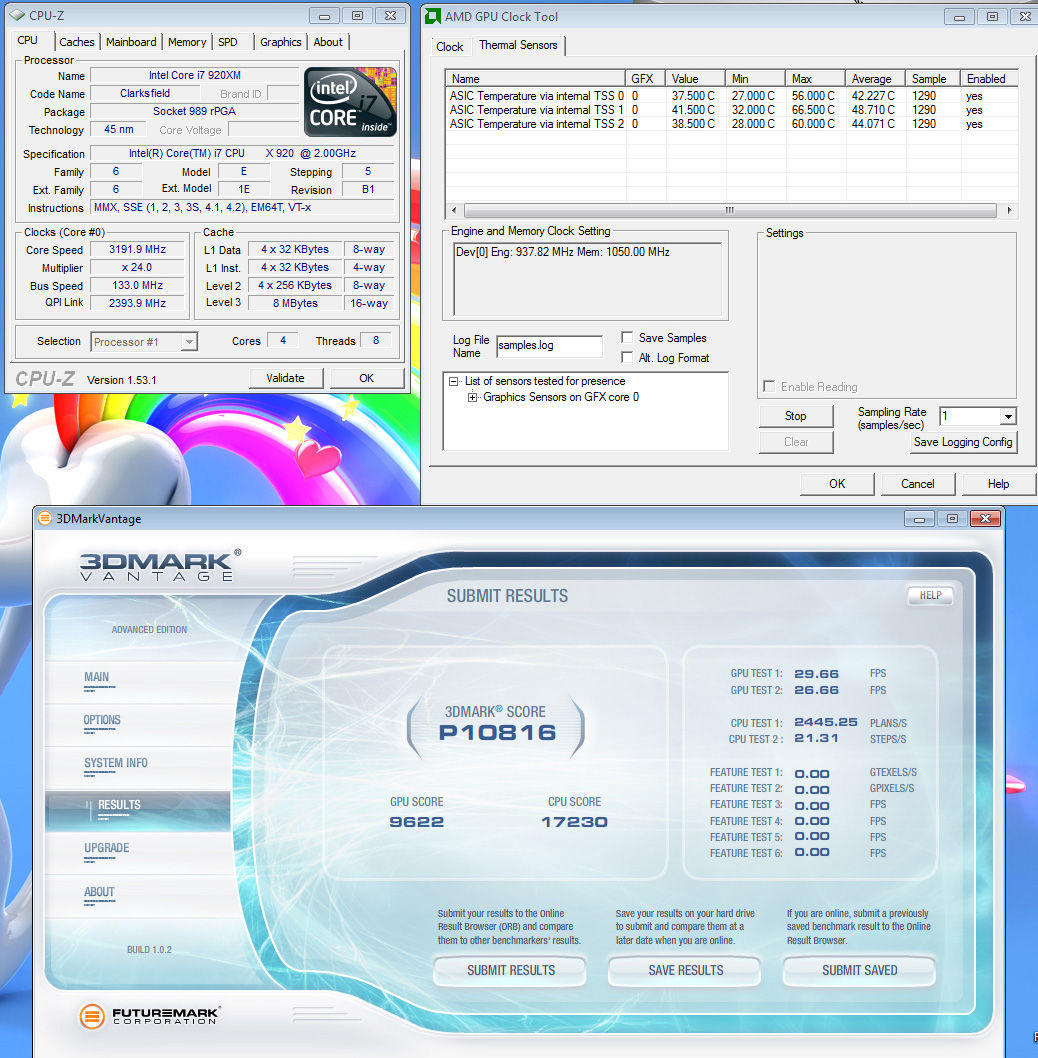Select the CPU tab in CPU-Z
Viewport: 1038px width, 1058px height.
coord(28,40)
